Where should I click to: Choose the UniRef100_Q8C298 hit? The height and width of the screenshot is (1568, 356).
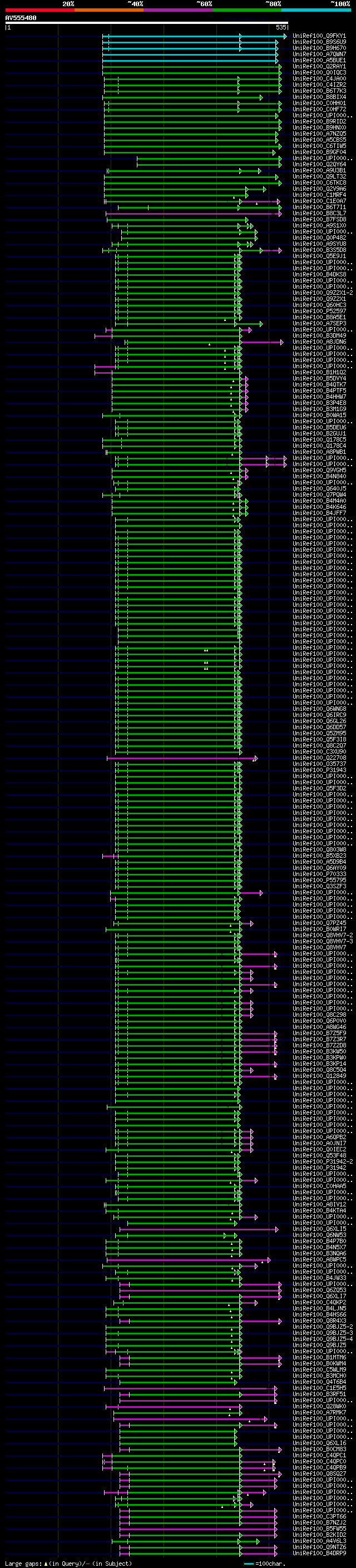click(x=319, y=1015)
